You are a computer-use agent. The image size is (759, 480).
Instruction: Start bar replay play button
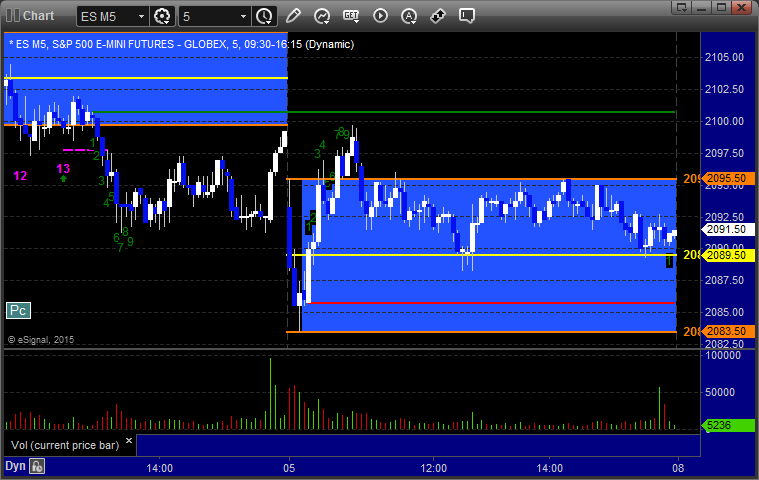pos(380,16)
